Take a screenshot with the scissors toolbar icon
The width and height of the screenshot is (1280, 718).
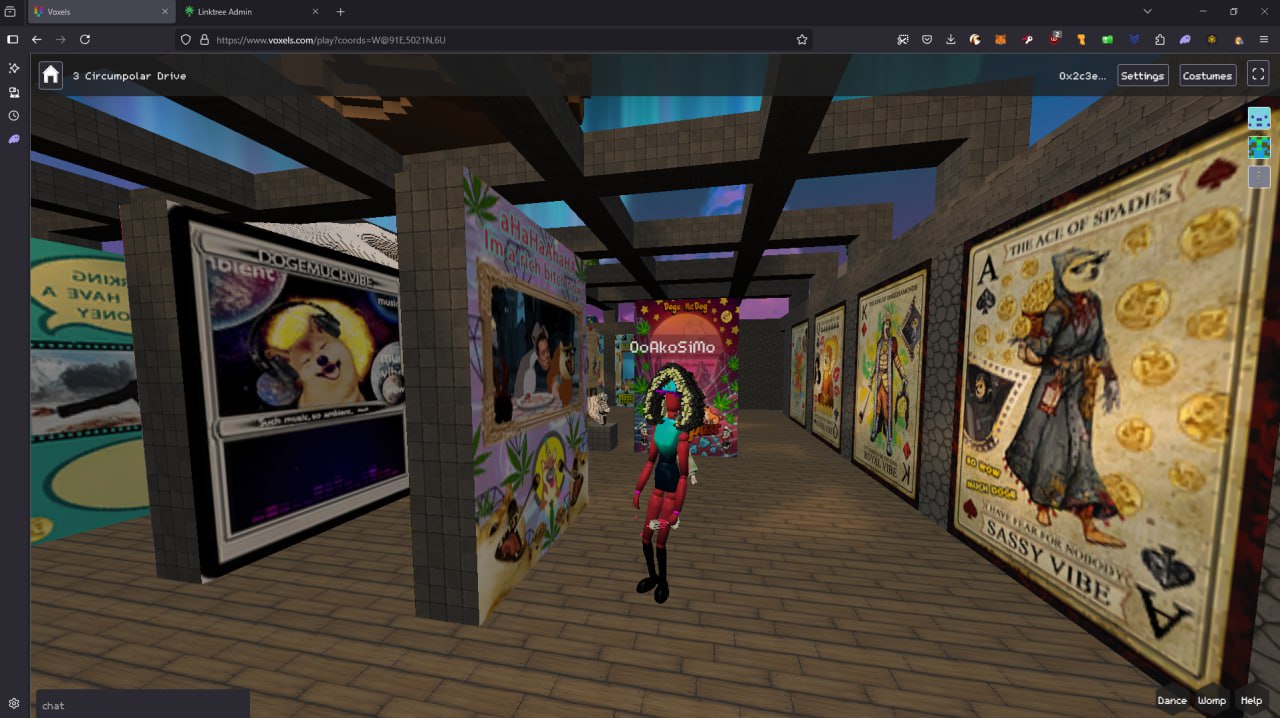pos(902,40)
